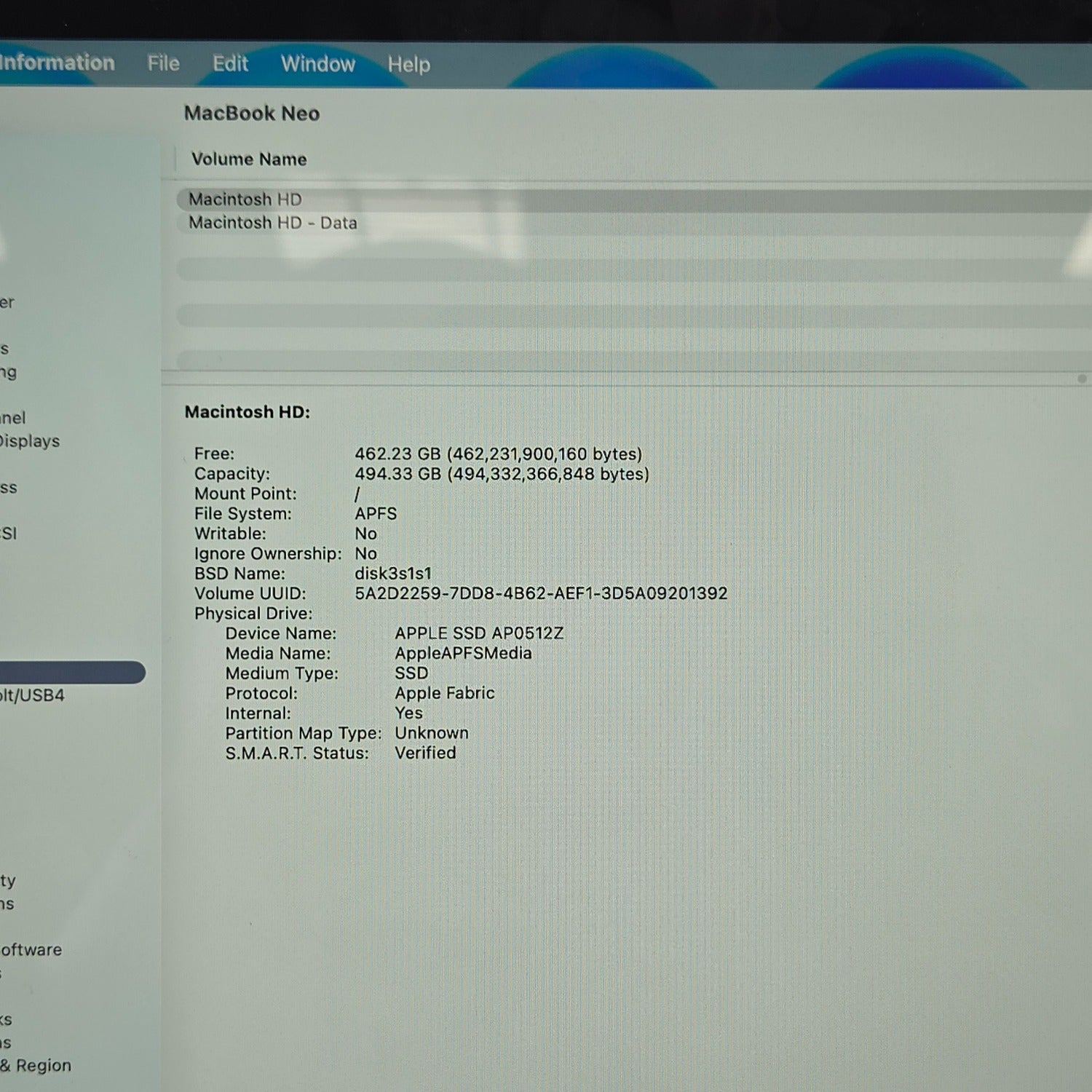The height and width of the screenshot is (1092, 1092).
Task: Click the 'S.M.A.R.T. Status:' label
Action: 297,753
